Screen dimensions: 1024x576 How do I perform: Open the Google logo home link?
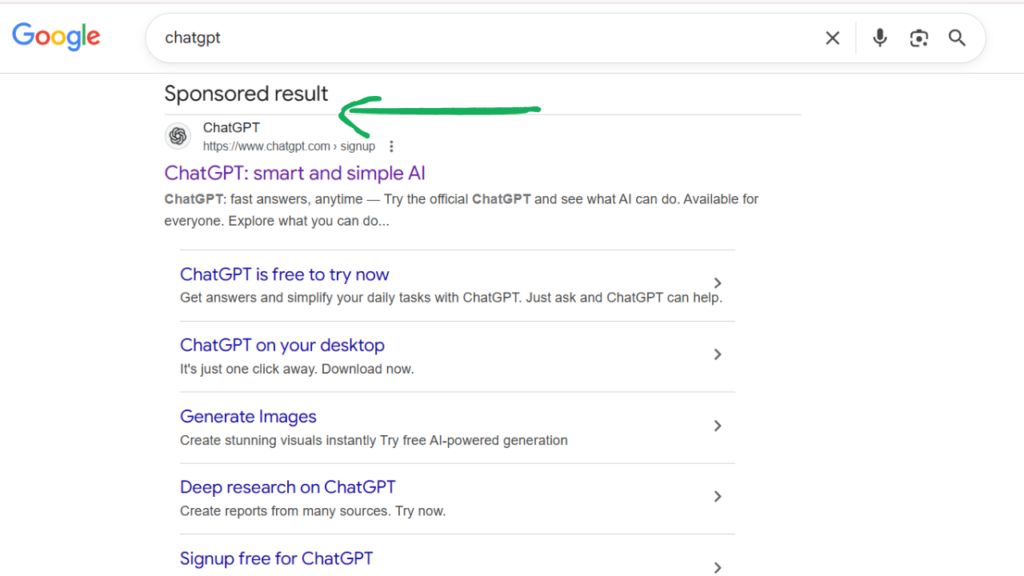click(56, 36)
